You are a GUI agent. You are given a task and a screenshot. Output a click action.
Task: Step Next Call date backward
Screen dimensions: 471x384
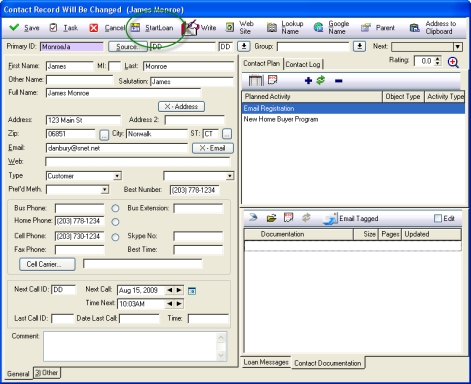pyautogui.click(x=170, y=290)
